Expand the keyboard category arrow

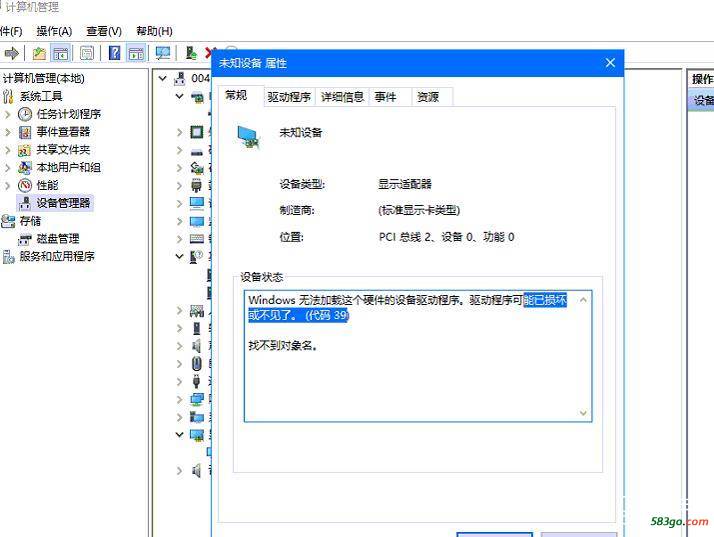179,239
